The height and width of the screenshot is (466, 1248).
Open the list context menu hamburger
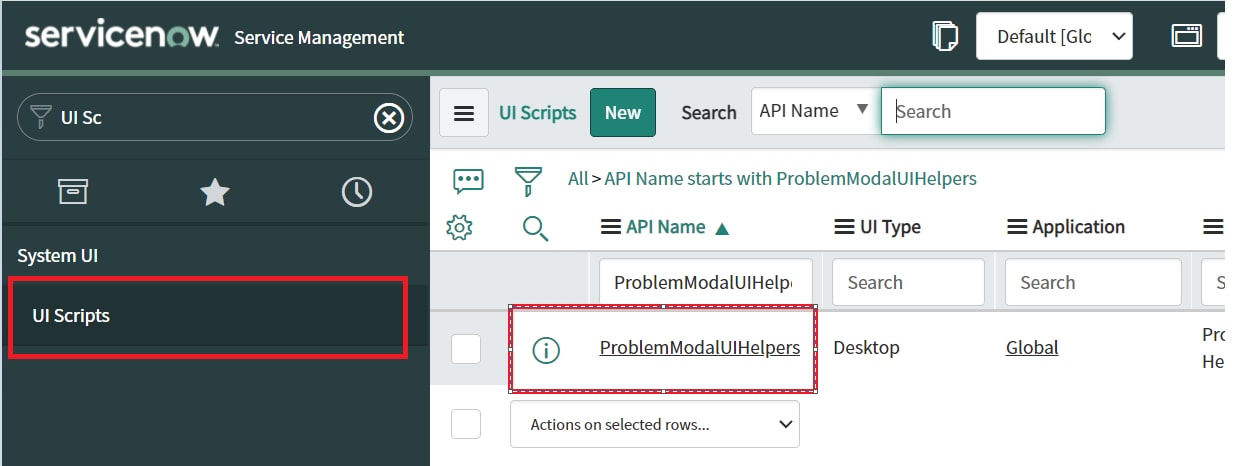[464, 113]
